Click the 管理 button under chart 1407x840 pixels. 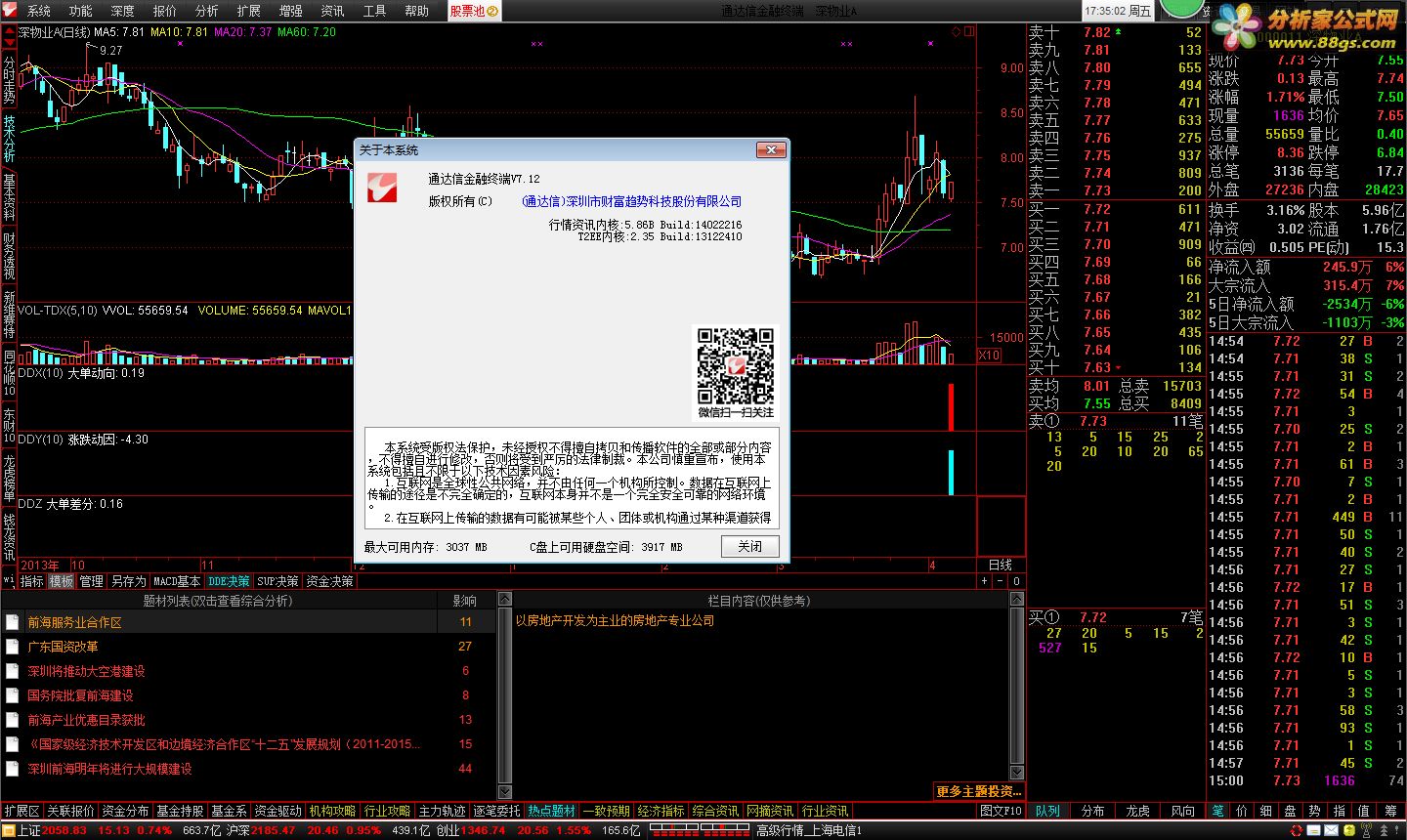91,581
